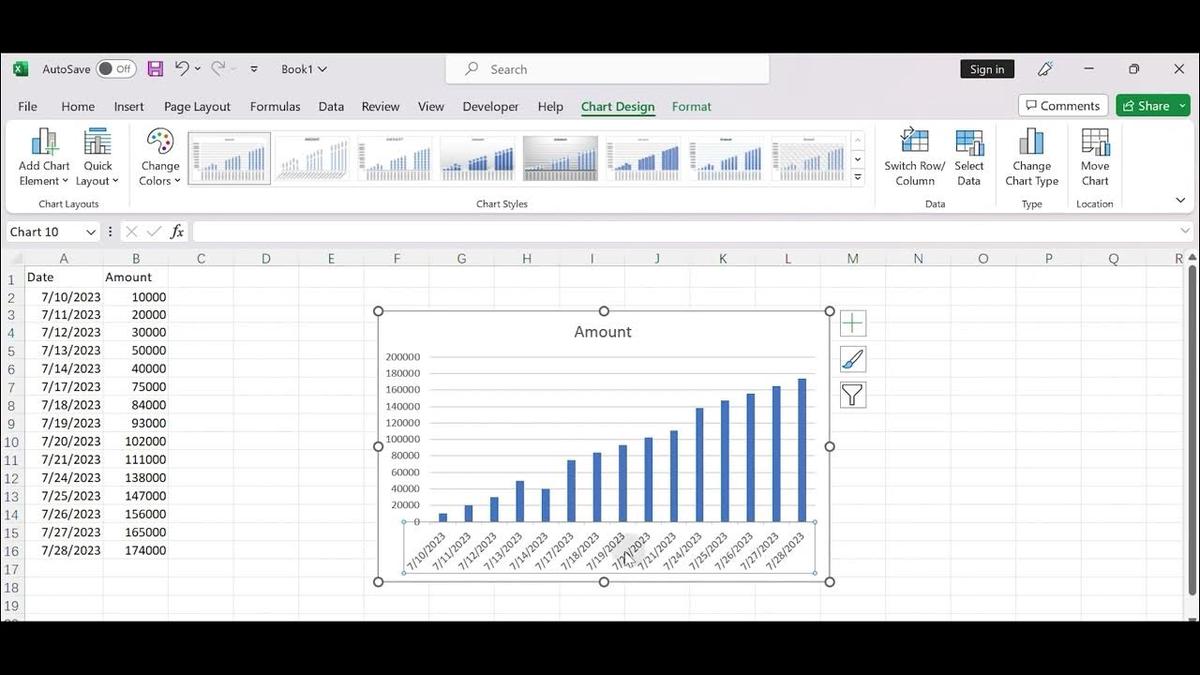
Task: Open the Developer ribbon tab
Action: tap(490, 106)
